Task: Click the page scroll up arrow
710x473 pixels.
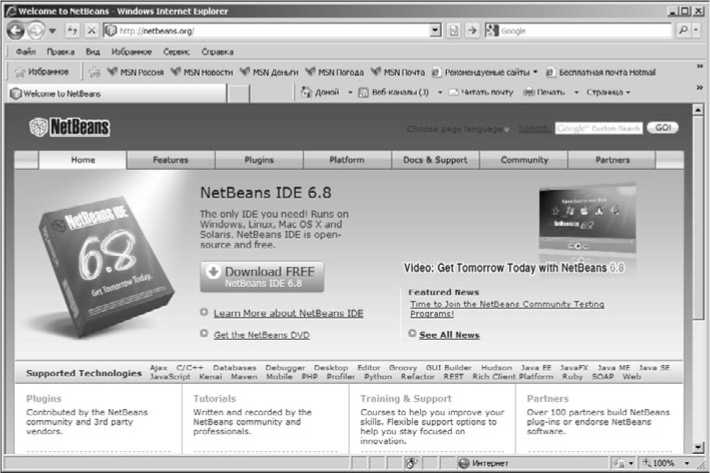Action: tap(698, 110)
